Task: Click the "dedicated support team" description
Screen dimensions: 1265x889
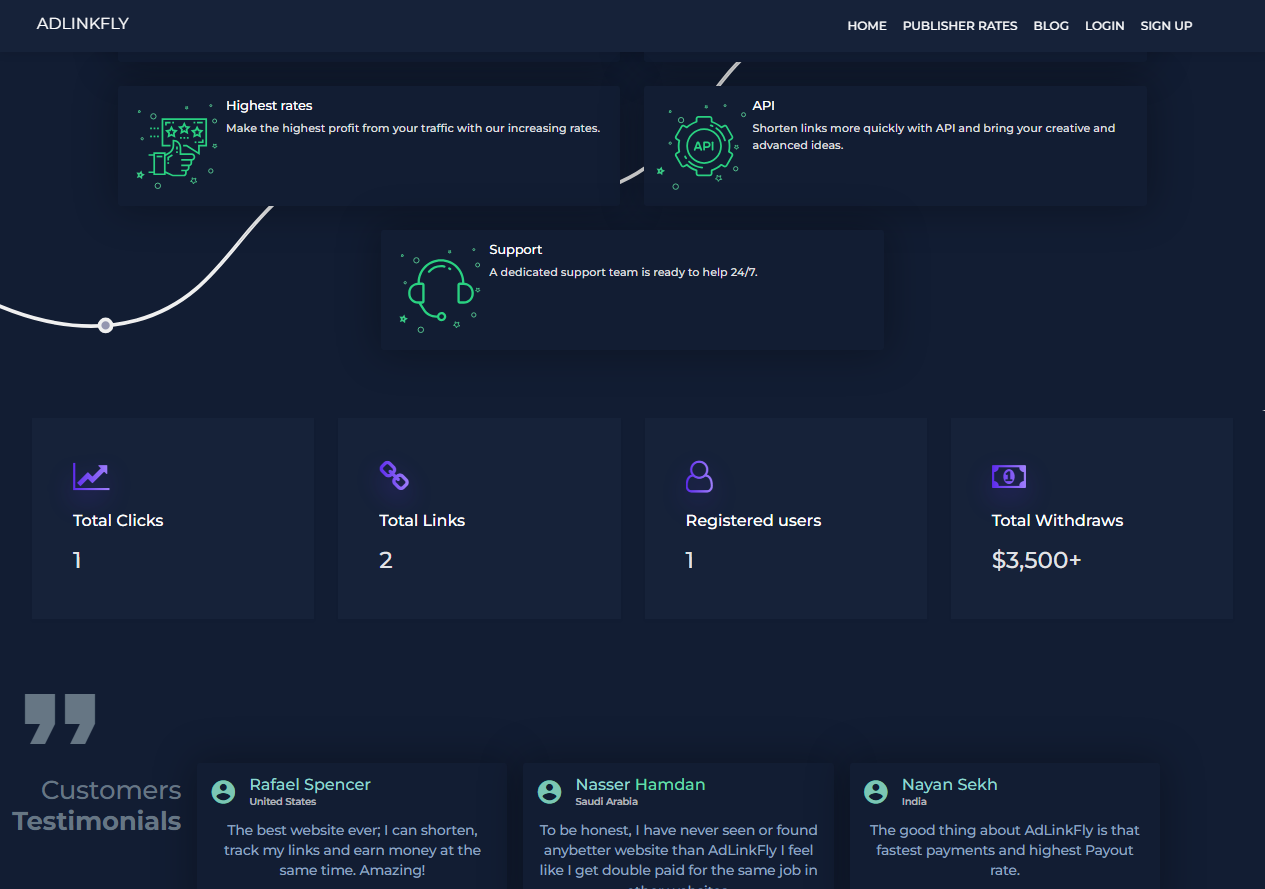Action: (x=623, y=272)
